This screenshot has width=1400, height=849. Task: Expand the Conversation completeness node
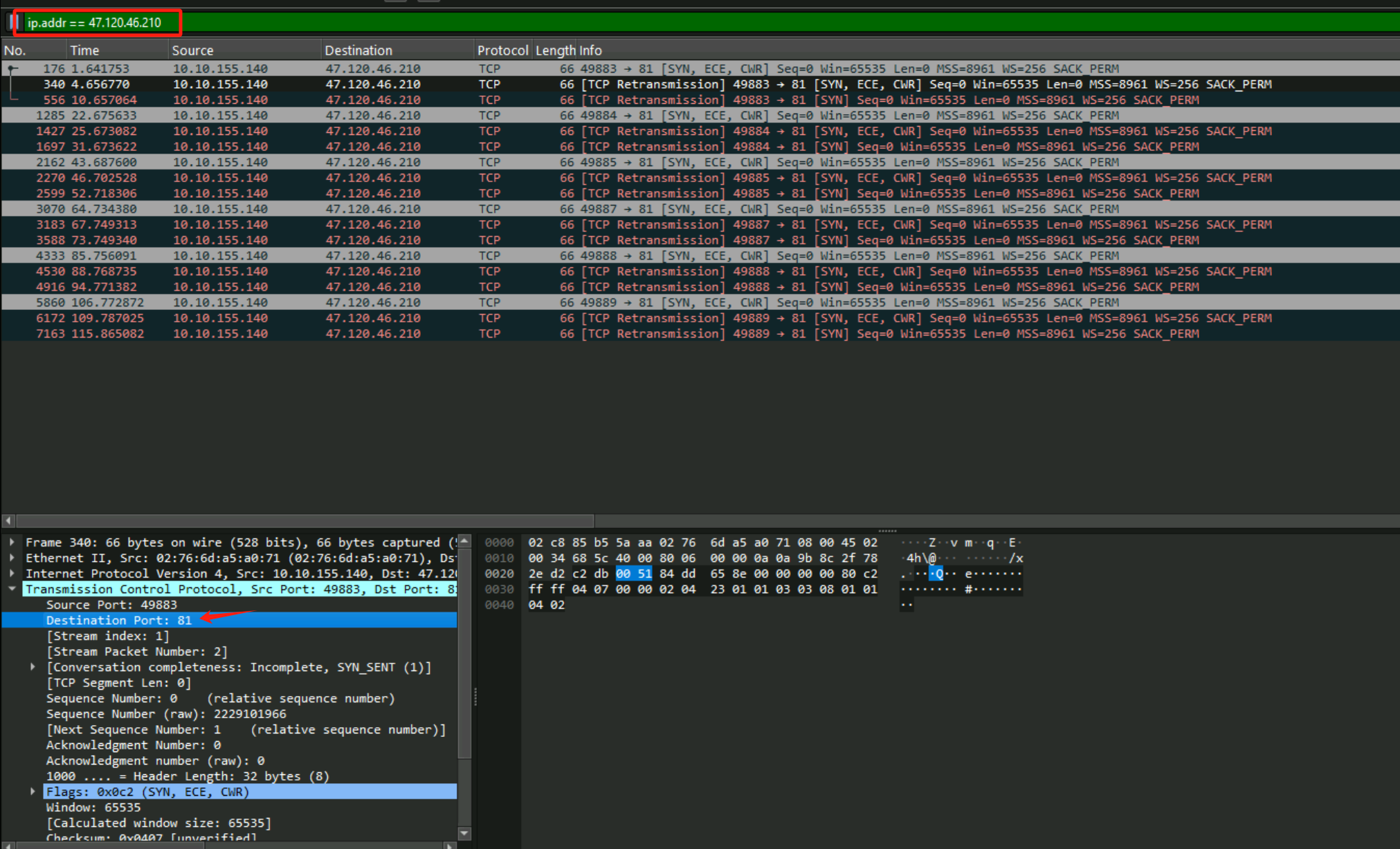[x=33, y=667]
